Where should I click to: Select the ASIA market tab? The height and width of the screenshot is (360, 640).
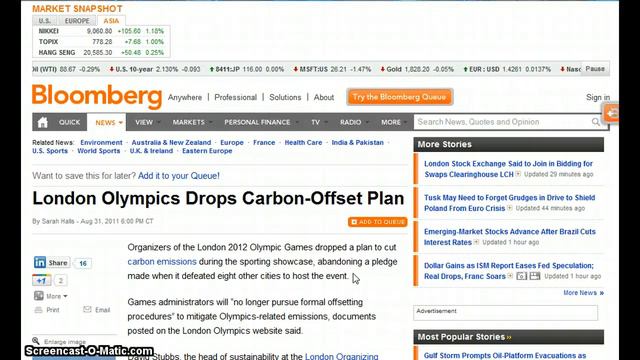(x=111, y=20)
